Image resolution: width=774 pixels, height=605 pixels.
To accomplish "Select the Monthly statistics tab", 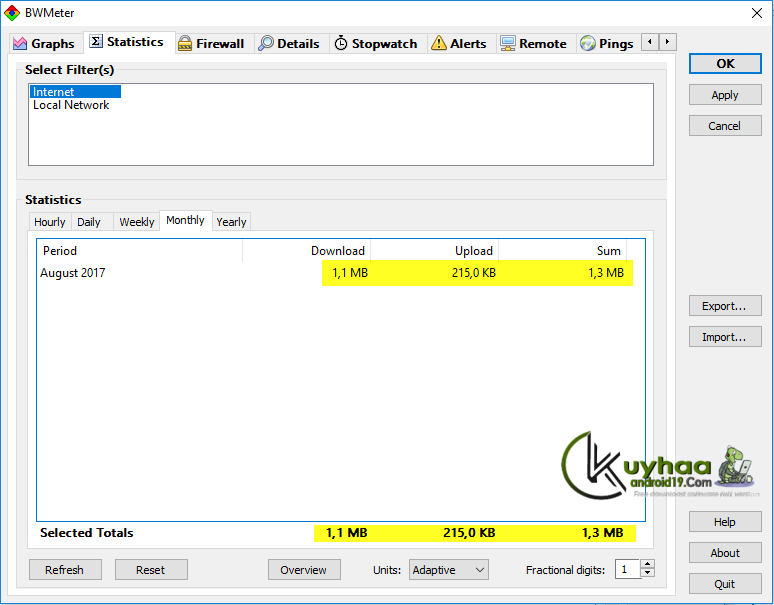I will click(186, 220).
